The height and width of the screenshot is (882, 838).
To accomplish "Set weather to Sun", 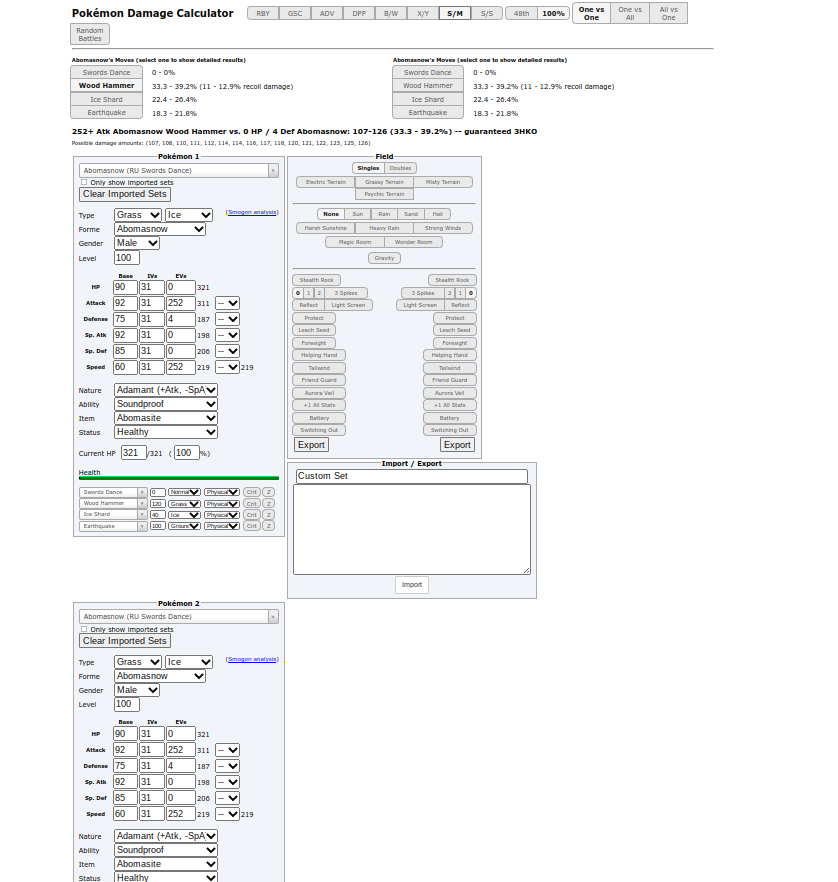I will (358, 214).
